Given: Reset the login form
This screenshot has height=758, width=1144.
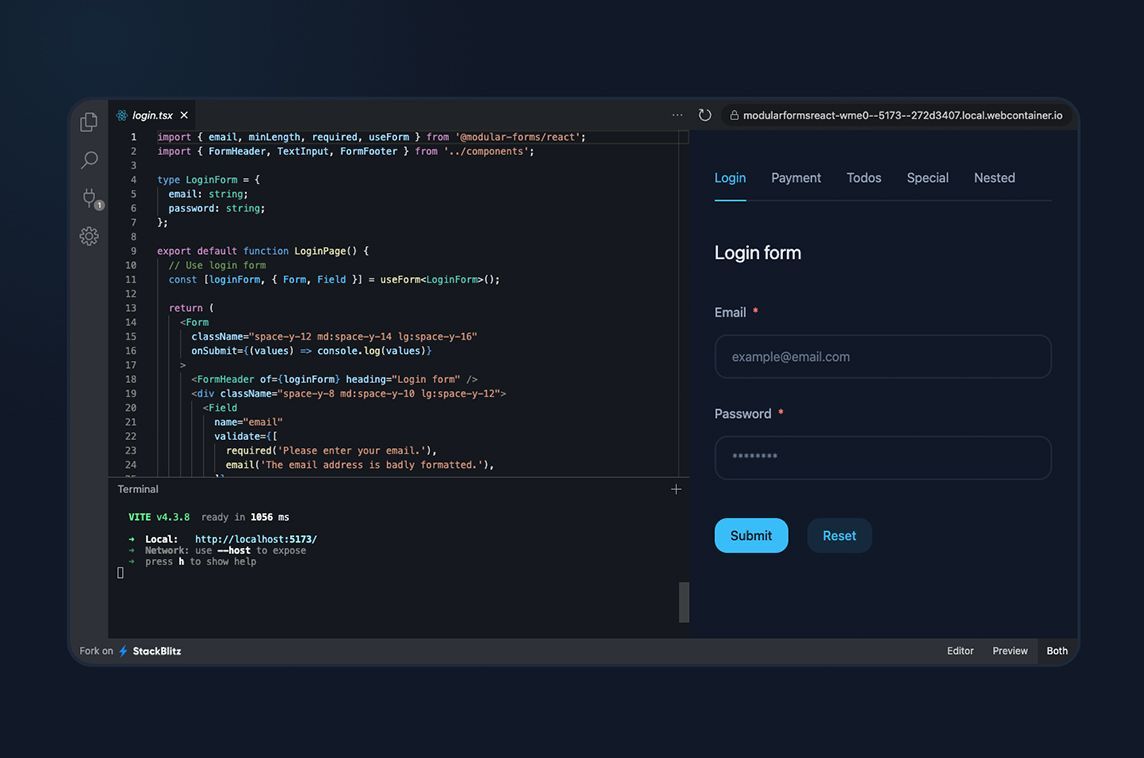Looking at the screenshot, I should coord(839,535).
